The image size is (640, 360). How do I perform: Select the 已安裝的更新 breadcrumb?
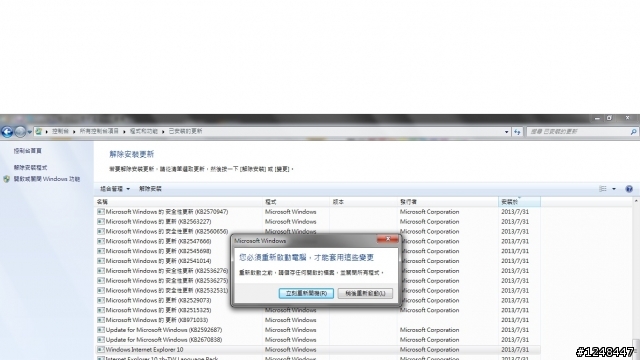pyautogui.click(x=186, y=131)
